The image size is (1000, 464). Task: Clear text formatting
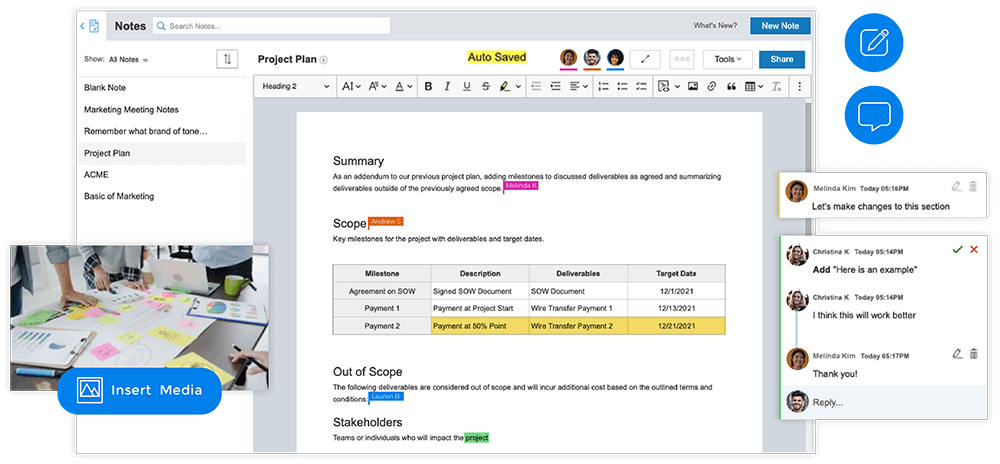click(x=776, y=86)
